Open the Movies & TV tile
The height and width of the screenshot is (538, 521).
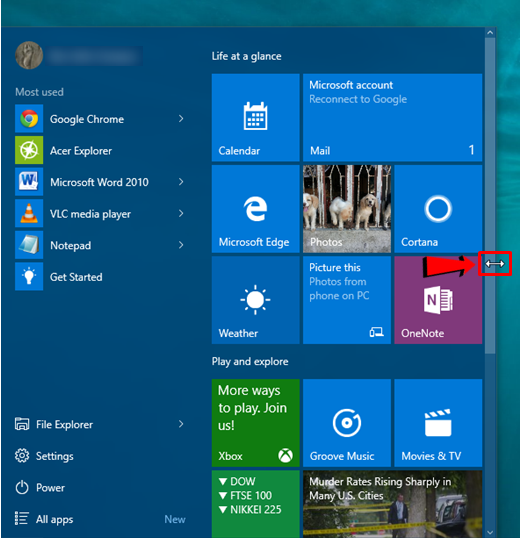(x=438, y=423)
